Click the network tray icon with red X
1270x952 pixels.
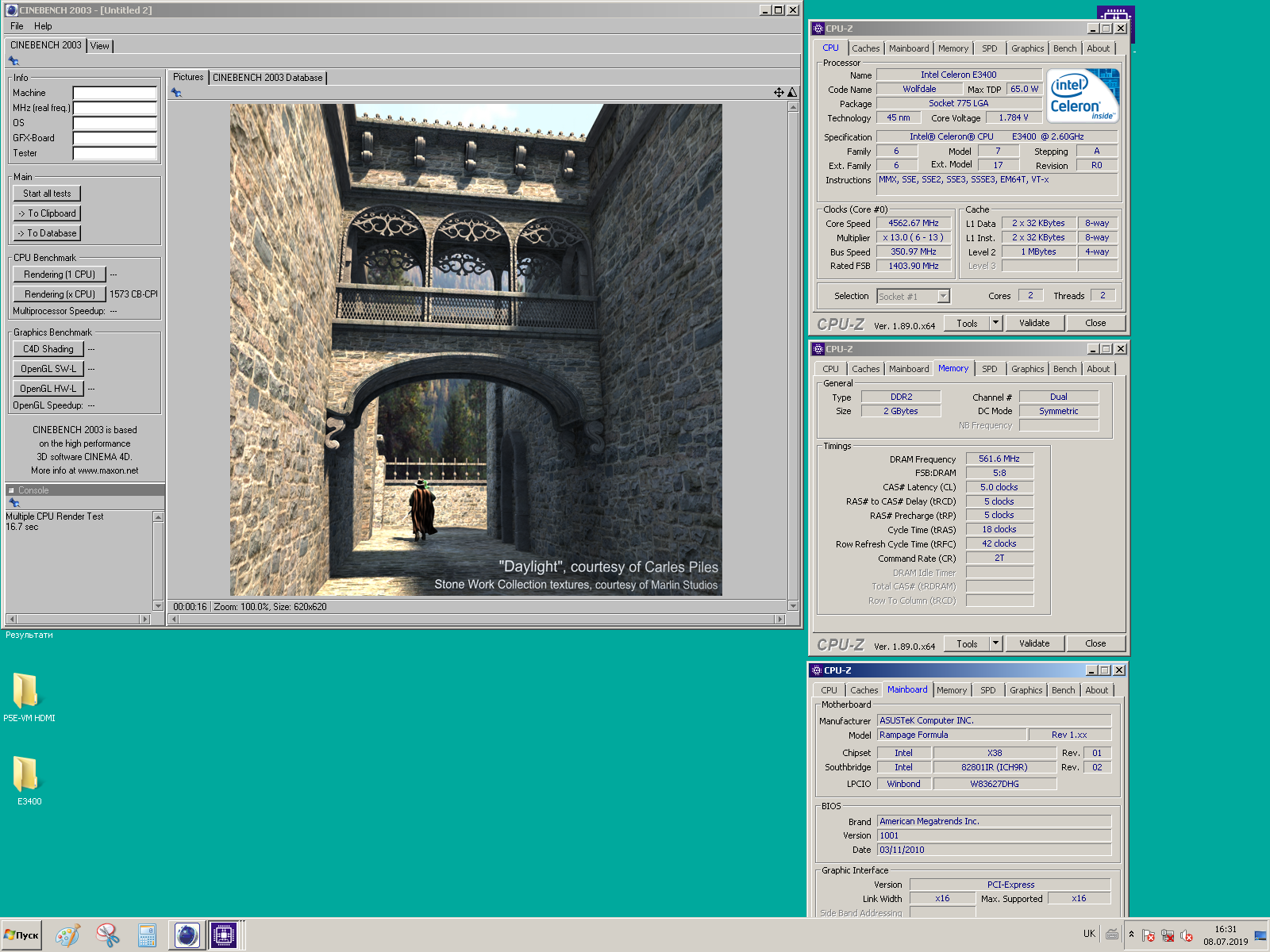[x=1168, y=936]
